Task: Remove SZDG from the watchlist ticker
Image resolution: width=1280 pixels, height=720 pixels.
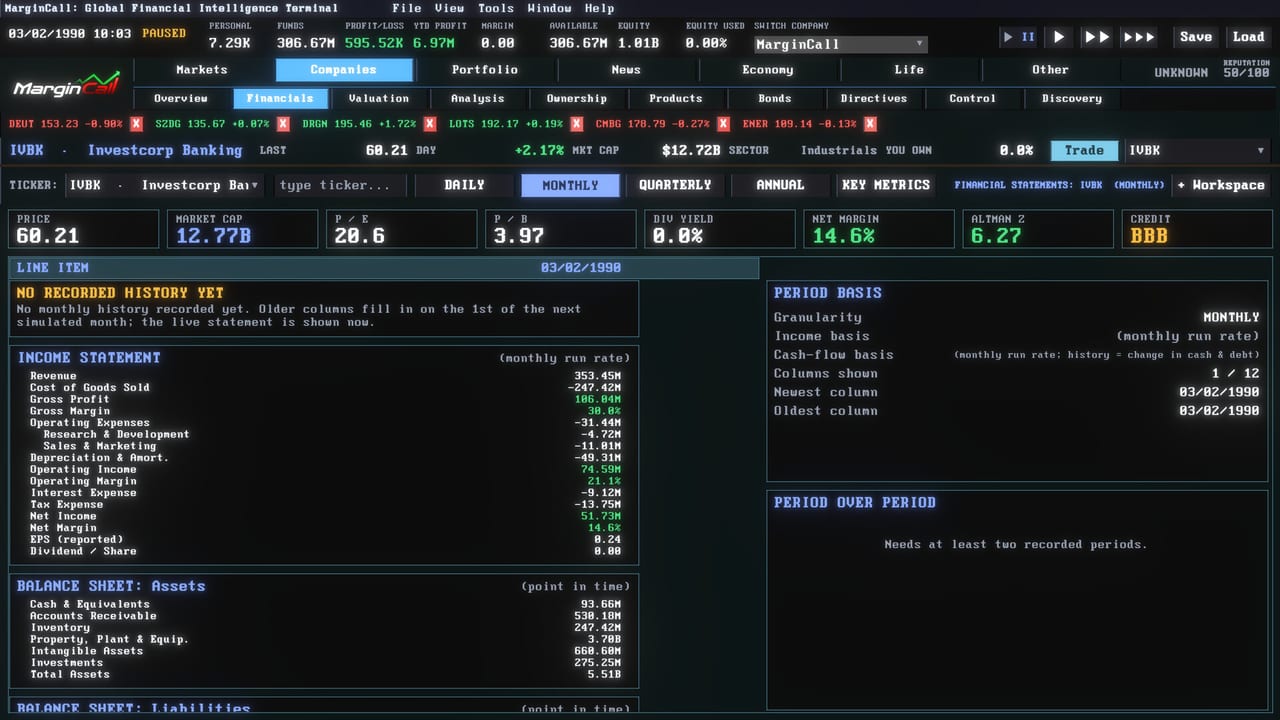Action: pos(283,124)
